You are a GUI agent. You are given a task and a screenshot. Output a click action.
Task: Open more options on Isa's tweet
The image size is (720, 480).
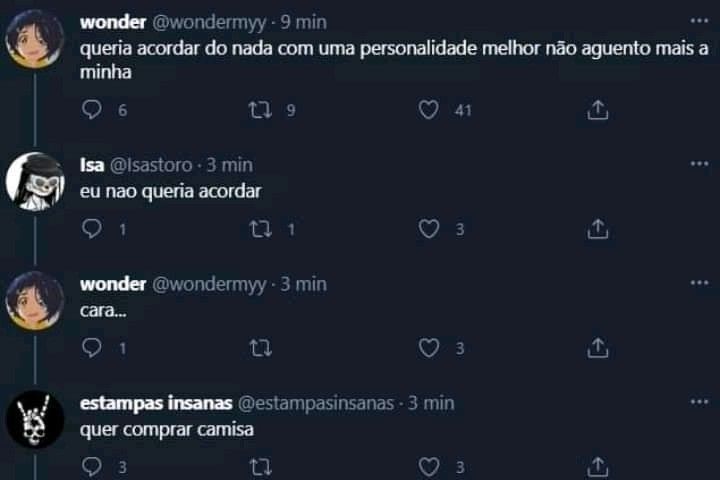pyautogui.click(x=699, y=161)
